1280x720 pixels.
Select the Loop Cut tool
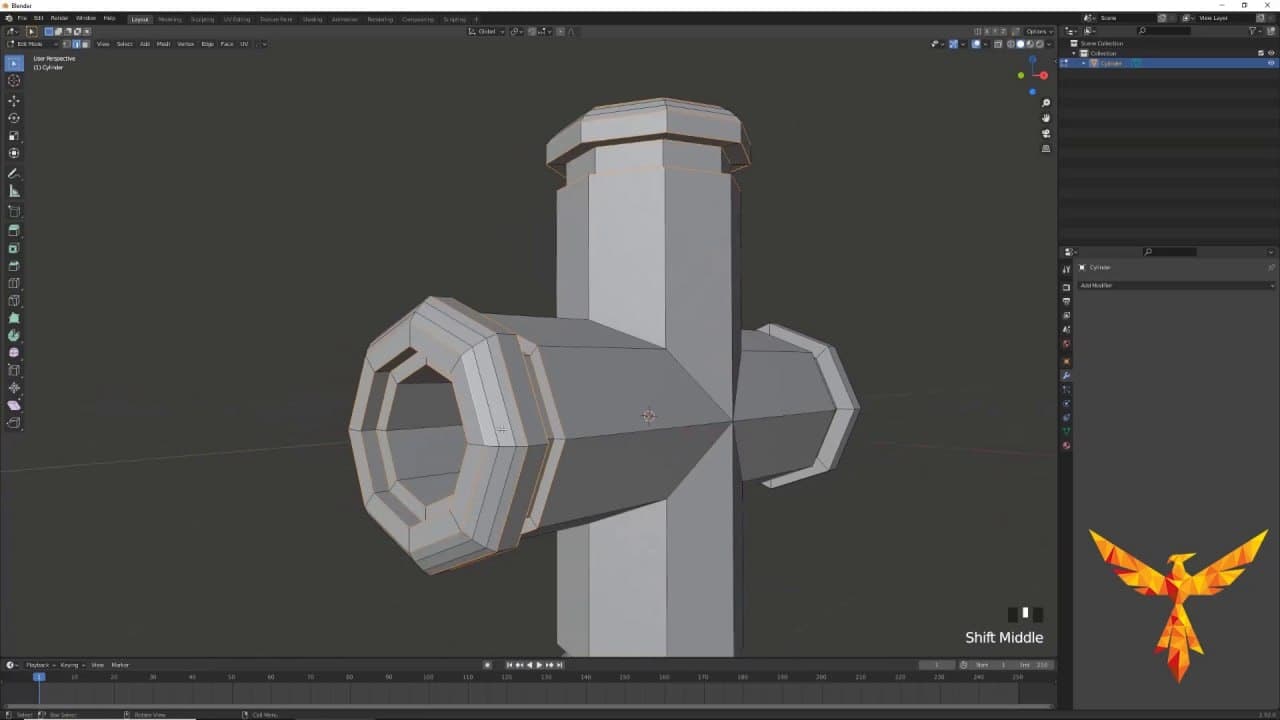14,283
